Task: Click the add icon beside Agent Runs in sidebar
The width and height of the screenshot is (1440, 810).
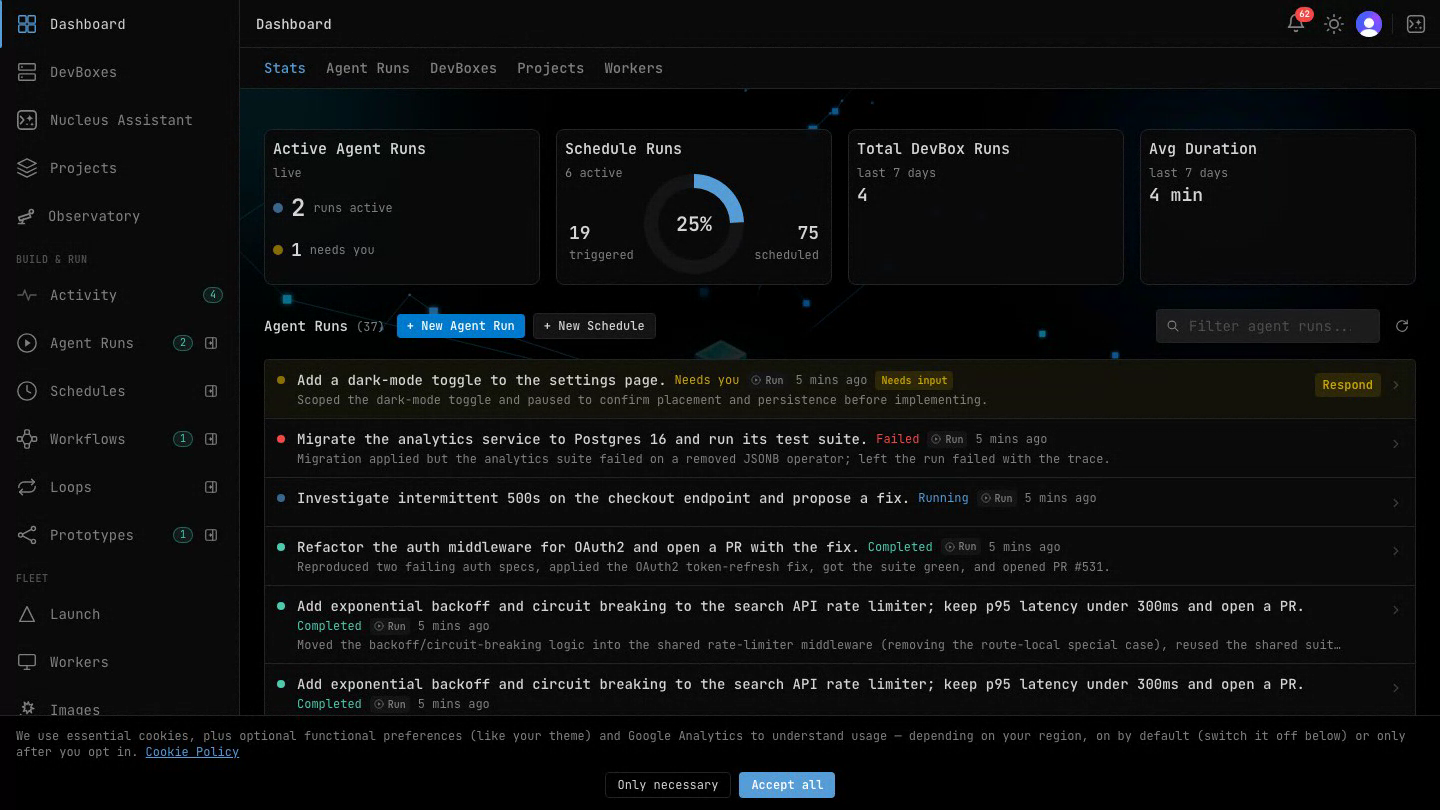Action: [x=211, y=343]
